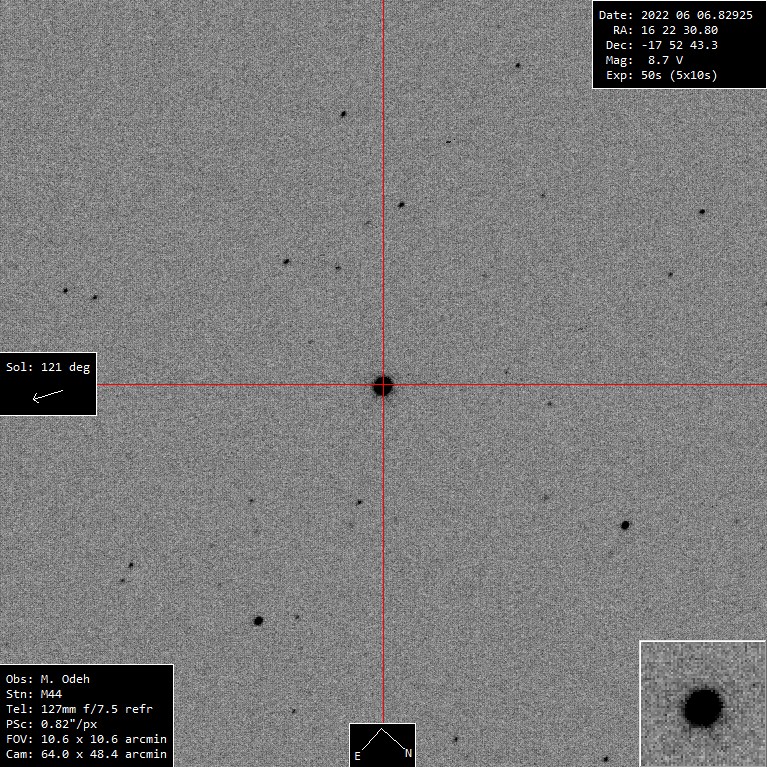
Task: Click the solar direction arrow icon
Action: tap(47, 396)
